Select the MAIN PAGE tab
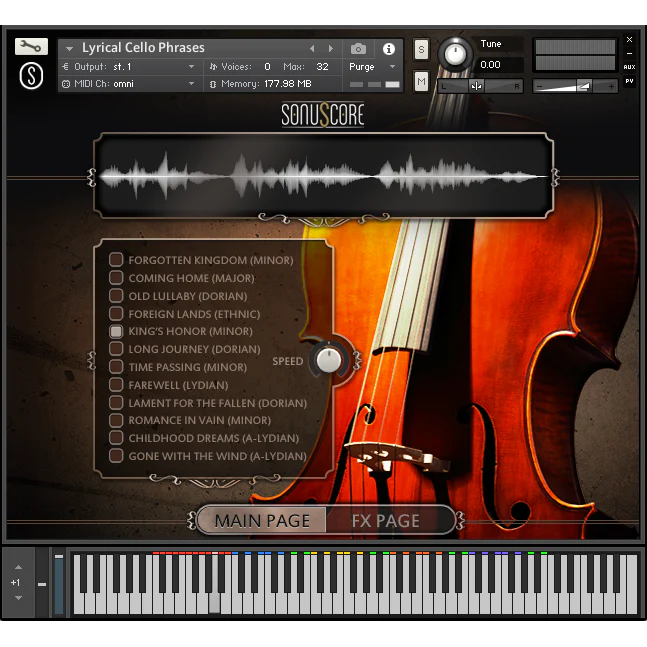 [x=262, y=520]
